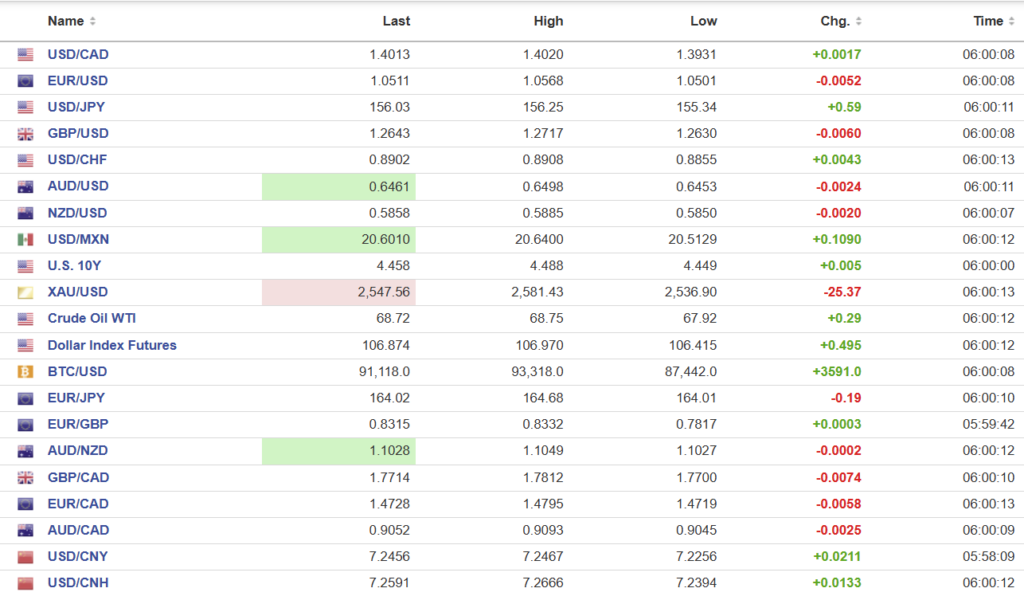Click the US flag beside Crude Oil WTI
Screen dimensions: 1024x596
(x=25, y=319)
